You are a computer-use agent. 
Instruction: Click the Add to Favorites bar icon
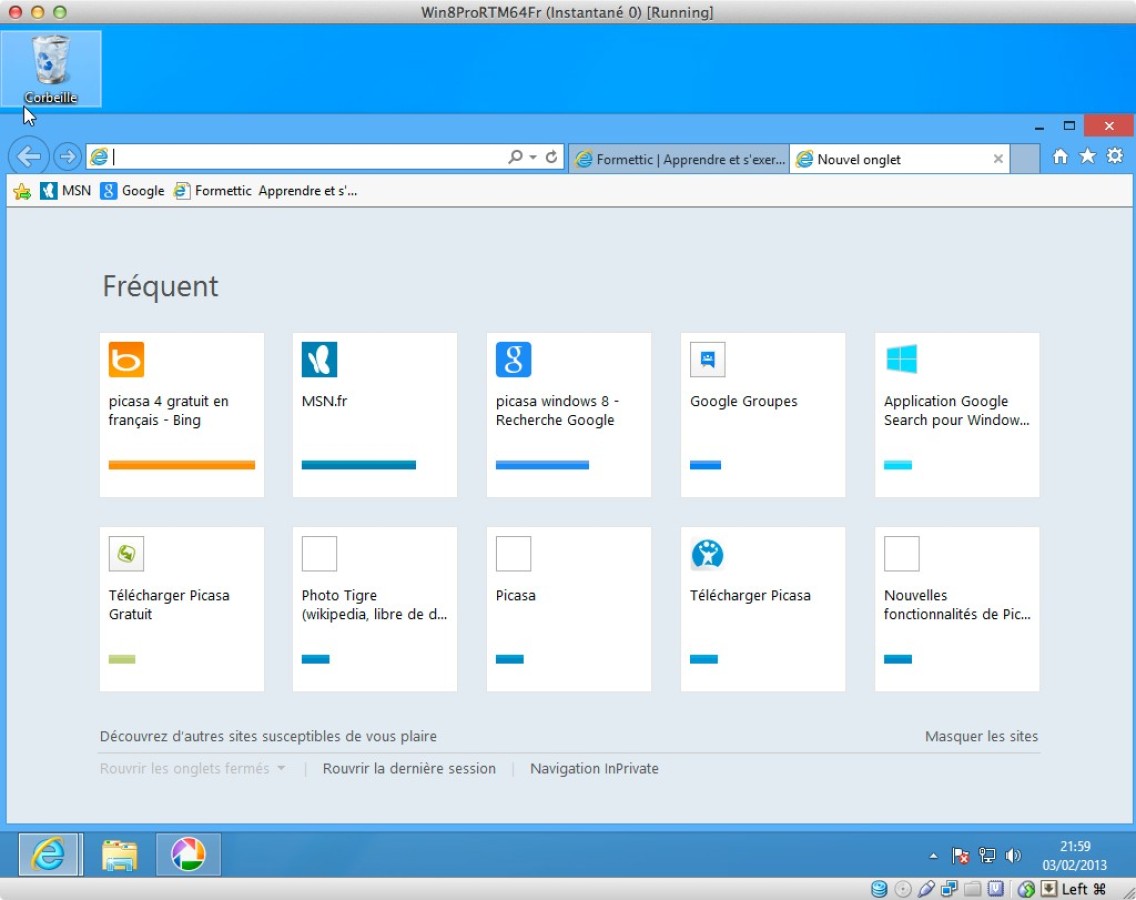pyautogui.click(x=22, y=191)
